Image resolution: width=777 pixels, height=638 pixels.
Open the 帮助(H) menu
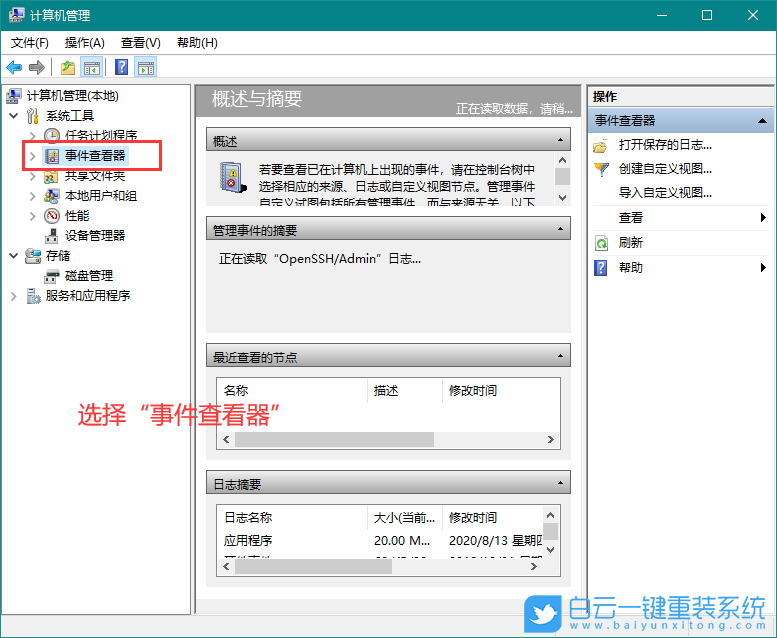pyautogui.click(x=197, y=43)
